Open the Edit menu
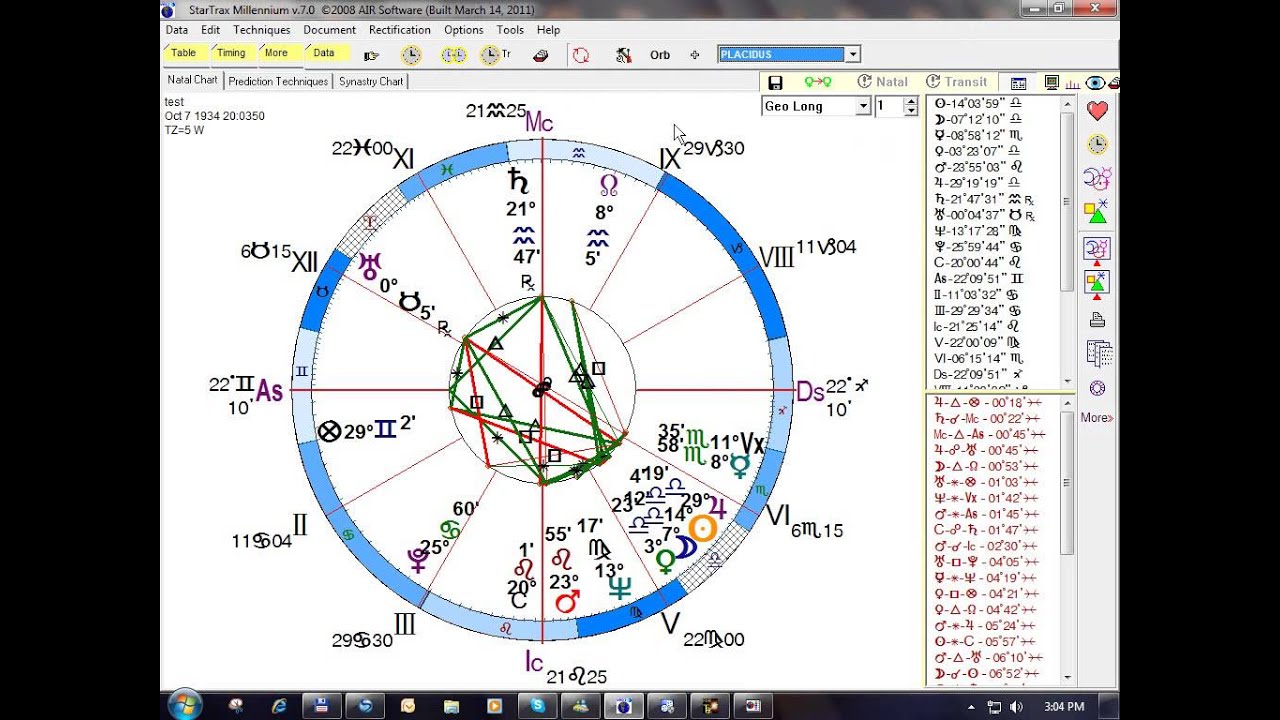The width and height of the screenshot is (1280, 720). pos(210,30)
